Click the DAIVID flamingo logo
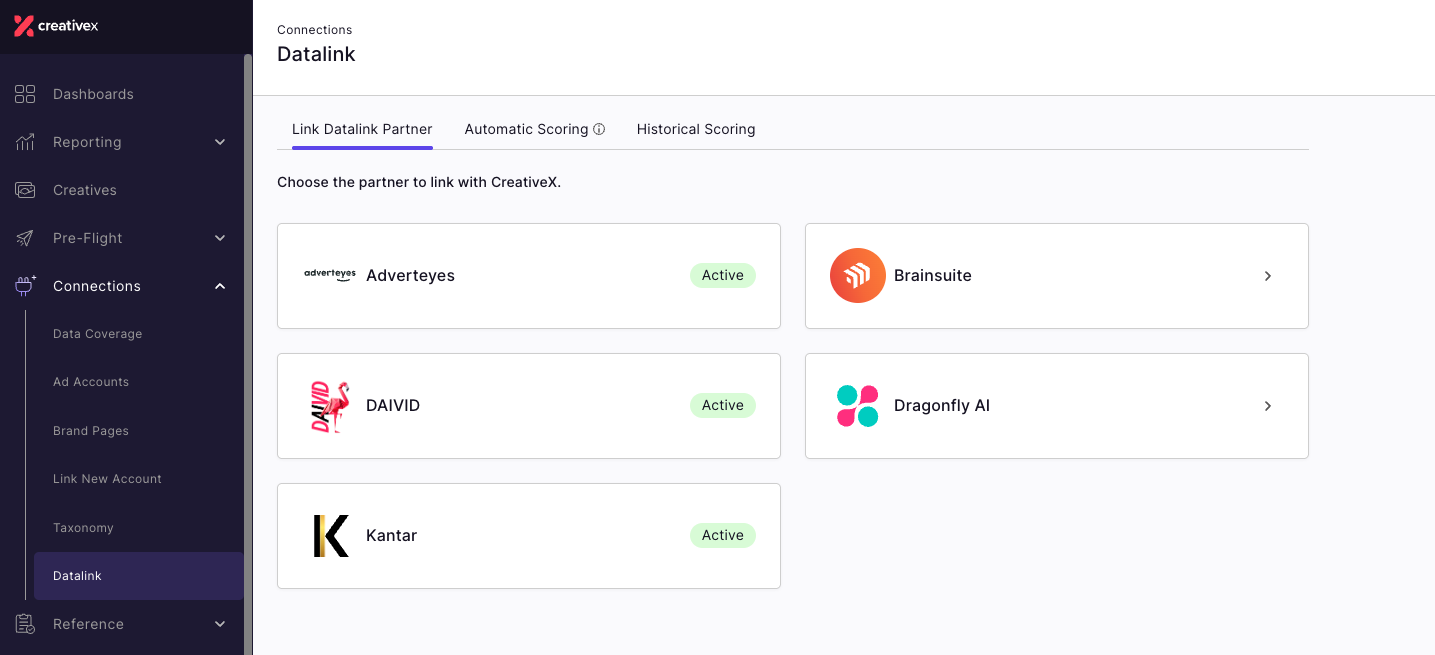This screenshot has height=655, width=1435. (329, 406)
